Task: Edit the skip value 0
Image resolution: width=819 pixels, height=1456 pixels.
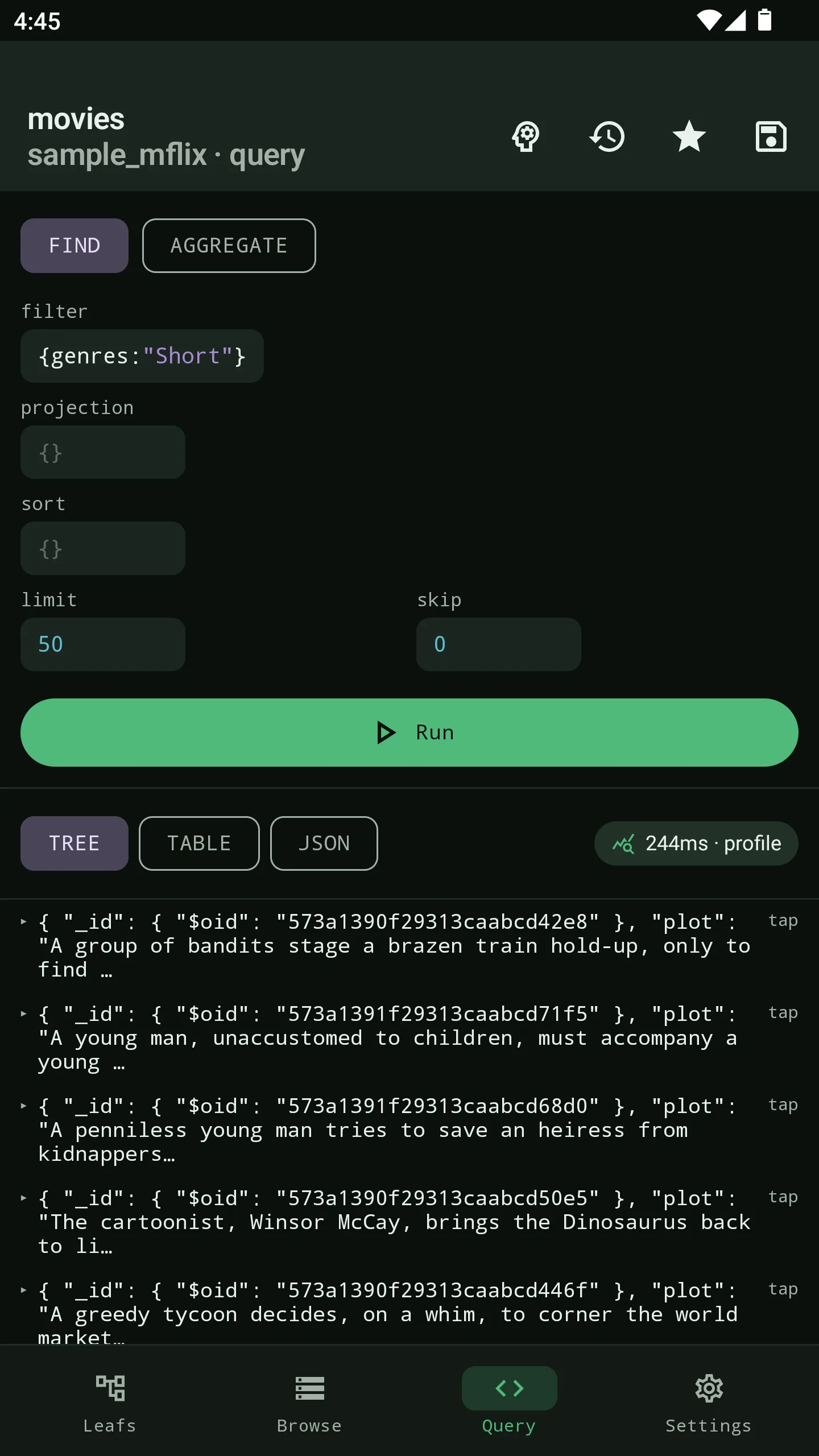Action: pyautogui.click(x=499, y=644)
